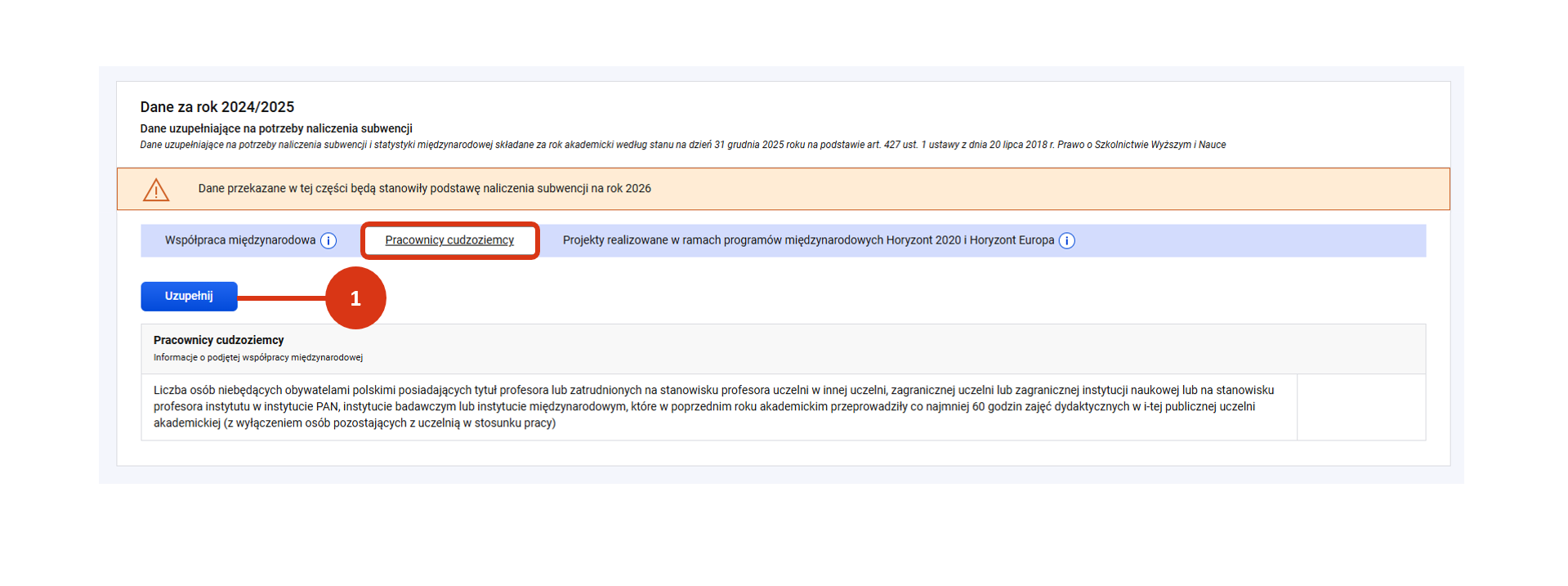Click the red numbered marker 1
This screenshot has width=1568, height=586.
point(355,298)
